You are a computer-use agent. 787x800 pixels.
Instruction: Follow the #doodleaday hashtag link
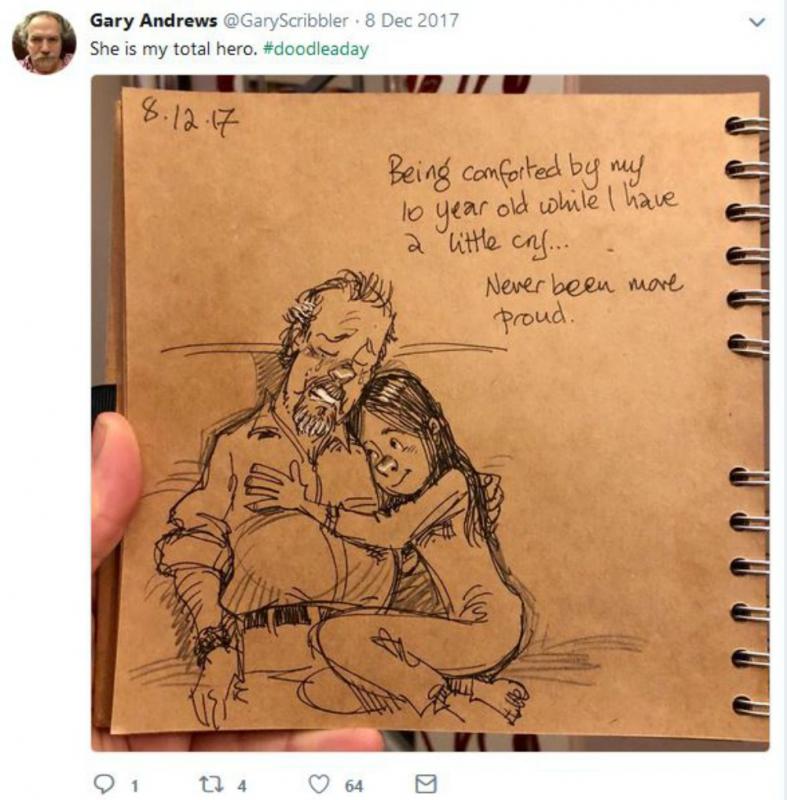tap(316, 49)
